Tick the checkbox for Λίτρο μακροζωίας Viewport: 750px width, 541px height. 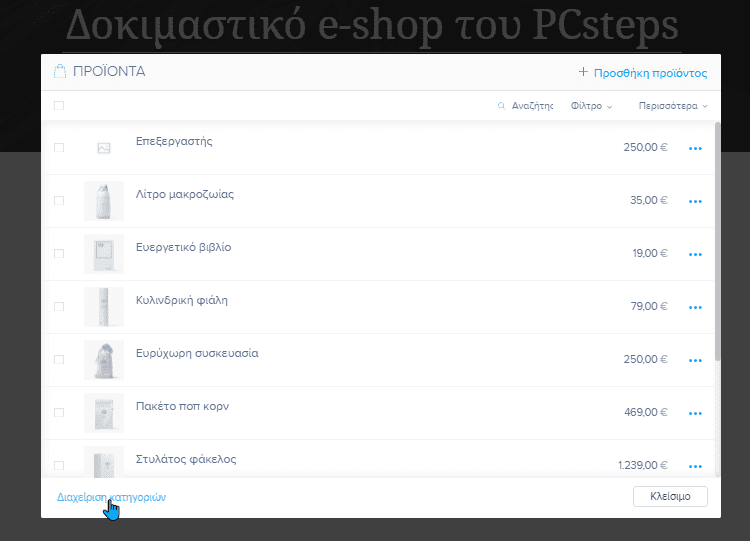[59, 200]
